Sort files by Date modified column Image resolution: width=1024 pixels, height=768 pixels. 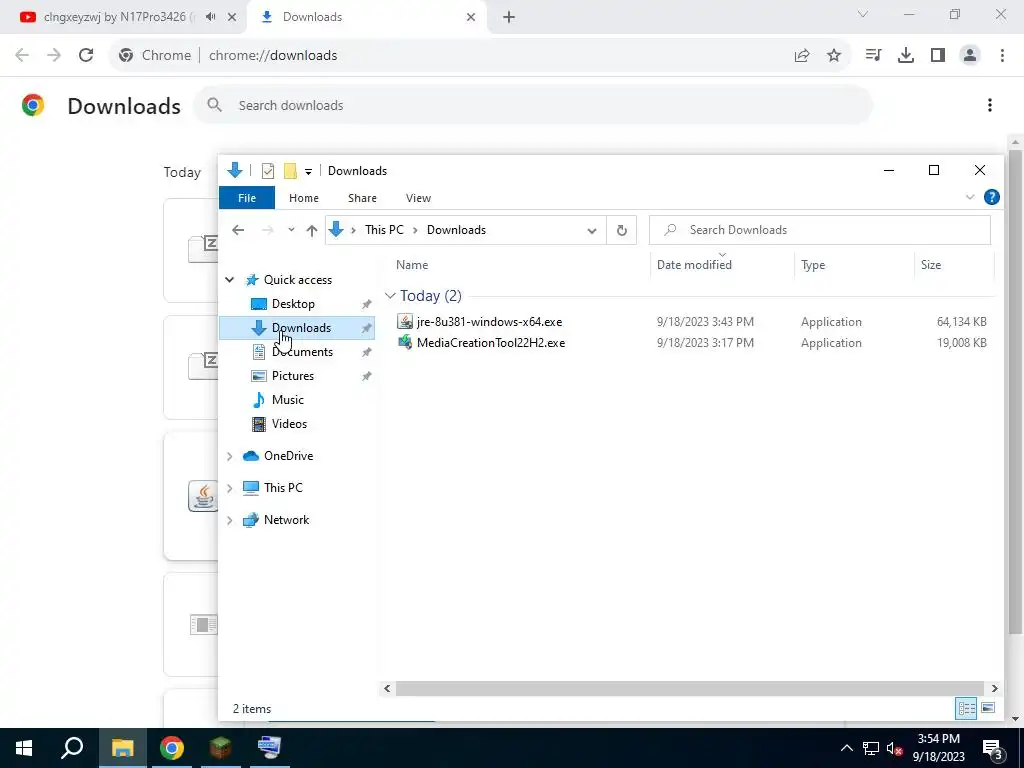tap(694, 265)
